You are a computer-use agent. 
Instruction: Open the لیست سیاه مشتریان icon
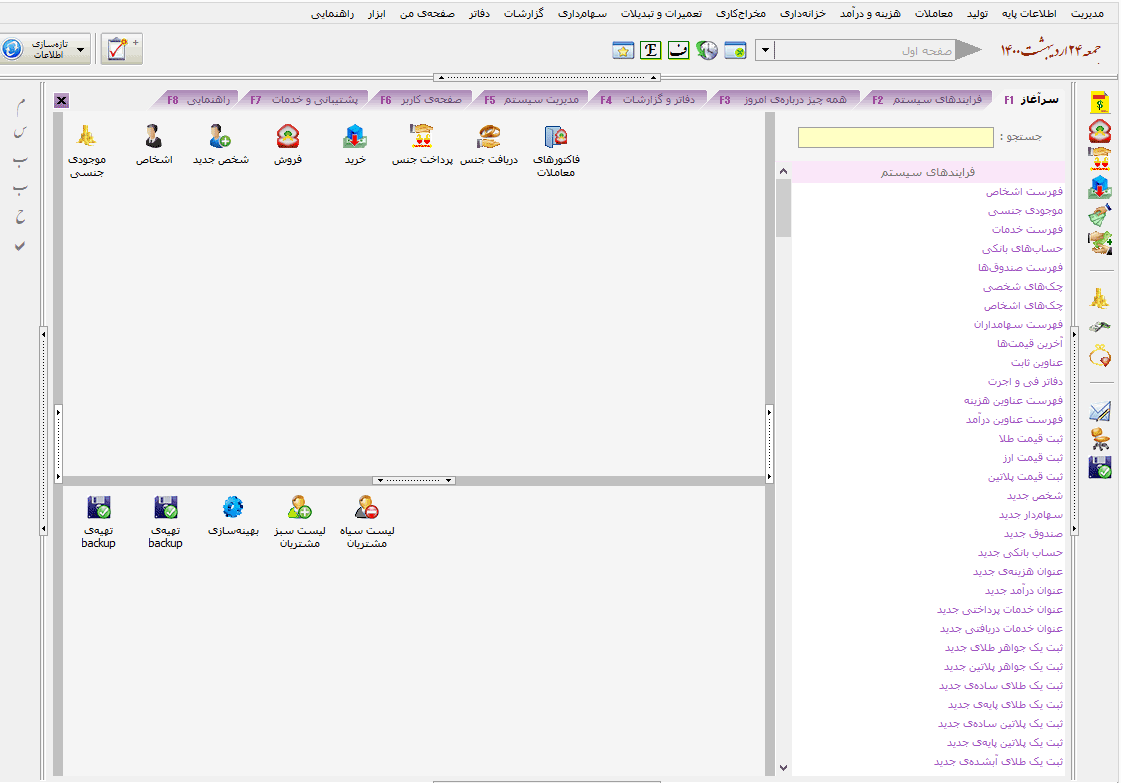point(366,508)
